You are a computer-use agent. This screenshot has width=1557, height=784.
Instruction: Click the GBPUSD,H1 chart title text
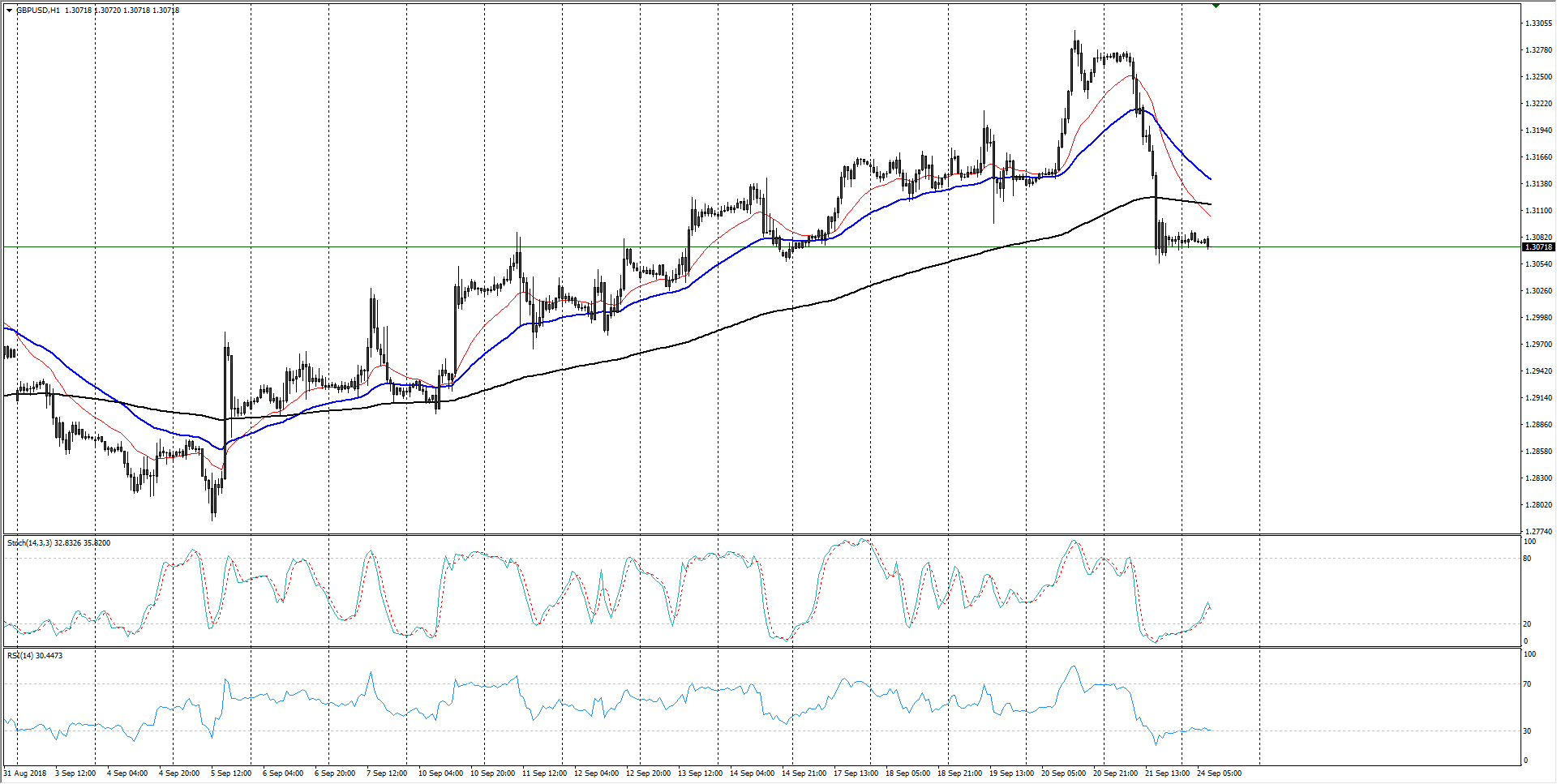pyautogui.click(x=38, y=11)
